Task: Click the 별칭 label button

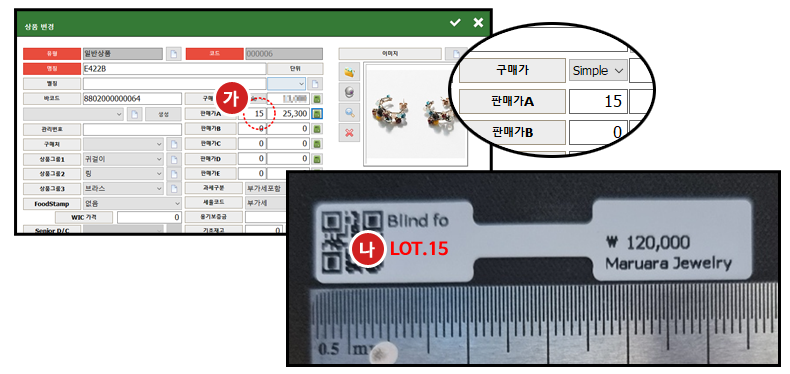Action: (52, 84)
